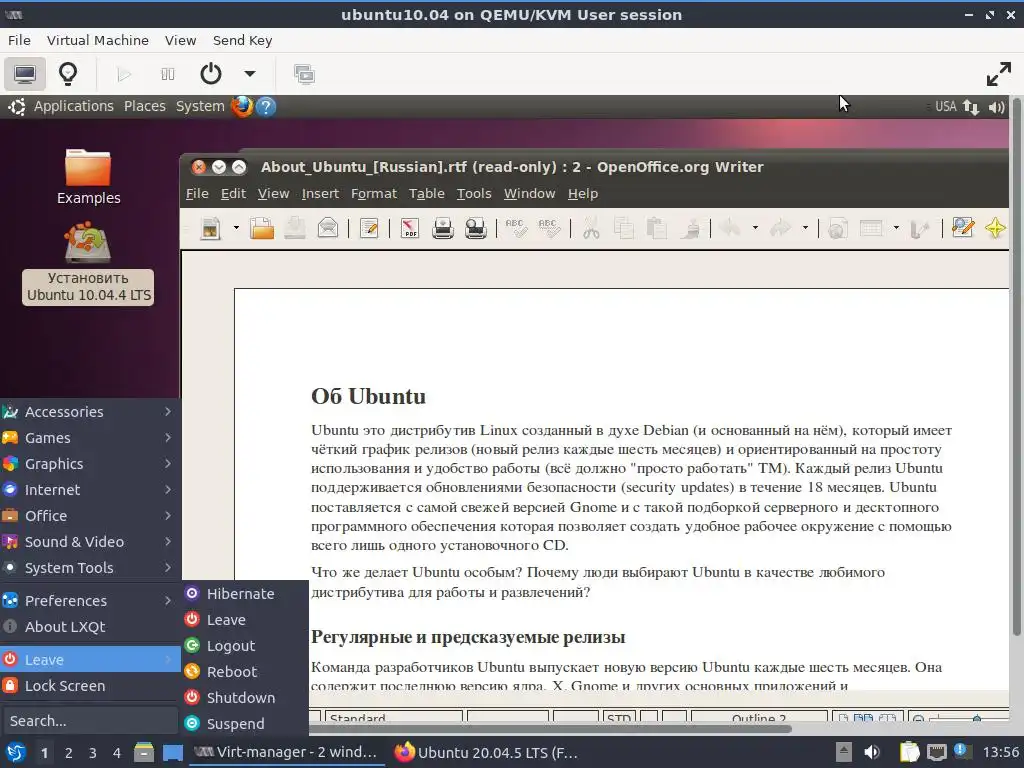Expand the Sound & Video submenu

89,542
